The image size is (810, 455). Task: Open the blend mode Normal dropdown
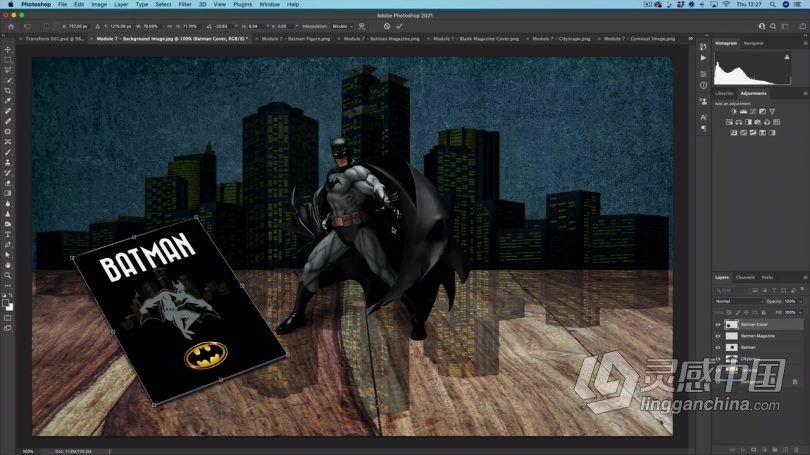[x=739, y=301]
